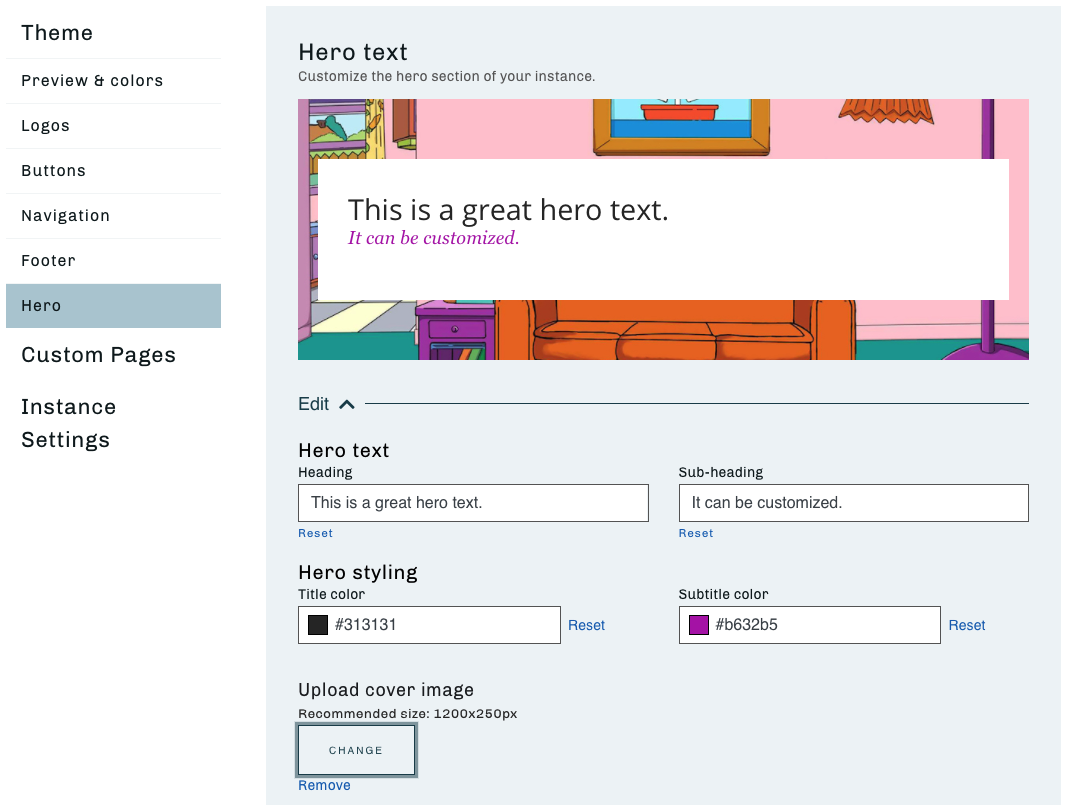Viewport: 1070px width, 805px height.
Task: Click the #313131 title color field
Action: click(429, 625)
